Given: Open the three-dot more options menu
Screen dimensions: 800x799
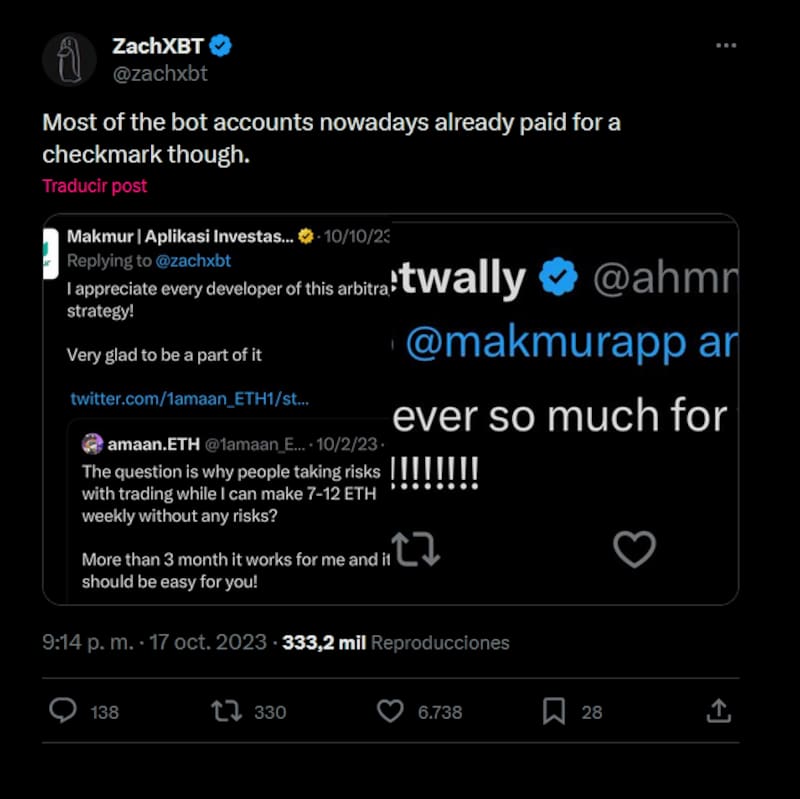Looking at the screenshot, I should 727,46.
